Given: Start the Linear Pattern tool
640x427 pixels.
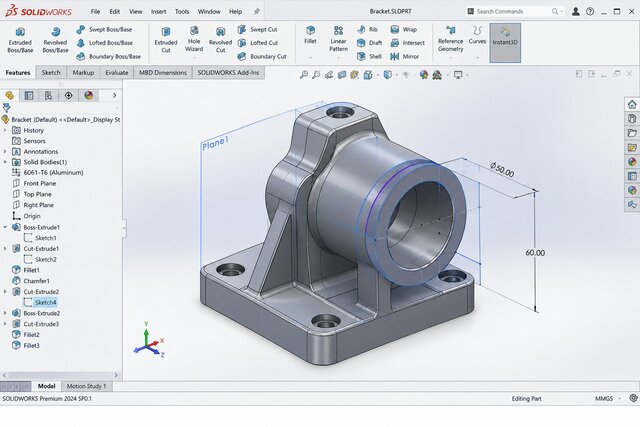Looking at the screenshot, I should coord(338,39).
